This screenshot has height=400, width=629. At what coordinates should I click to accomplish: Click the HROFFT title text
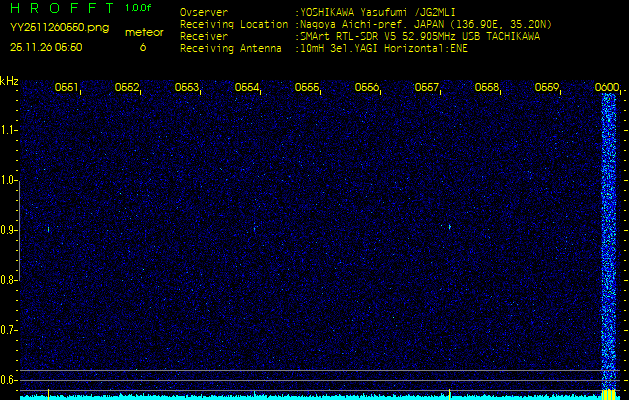pos(60,8)
